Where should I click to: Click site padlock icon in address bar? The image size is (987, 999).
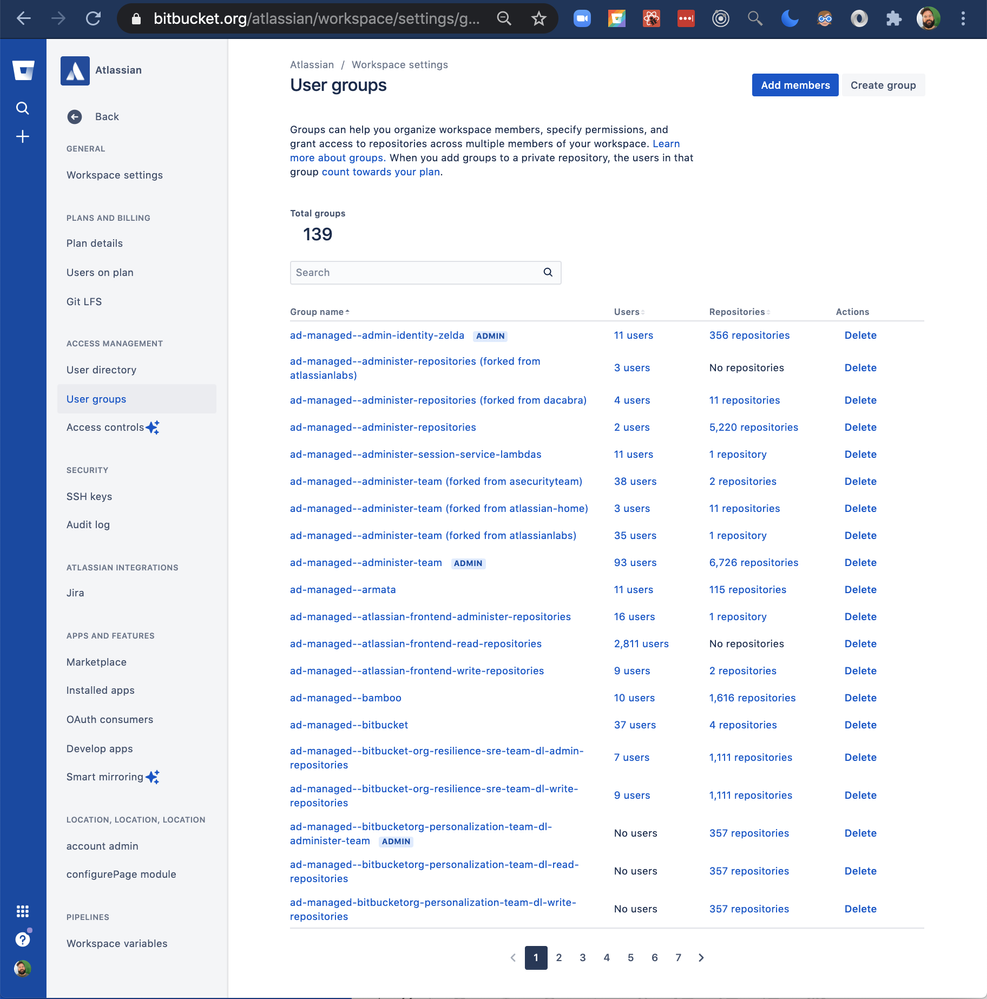pos(136,19)
